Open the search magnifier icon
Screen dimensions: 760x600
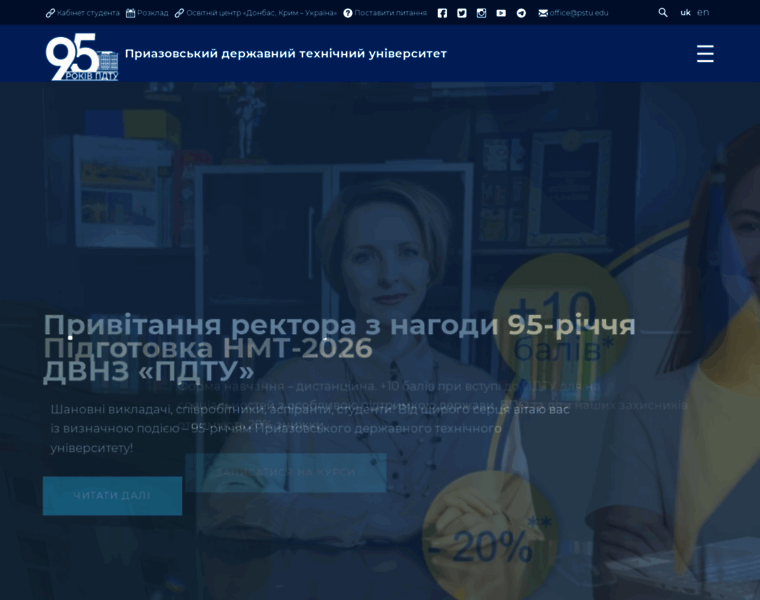coord(663,13)
